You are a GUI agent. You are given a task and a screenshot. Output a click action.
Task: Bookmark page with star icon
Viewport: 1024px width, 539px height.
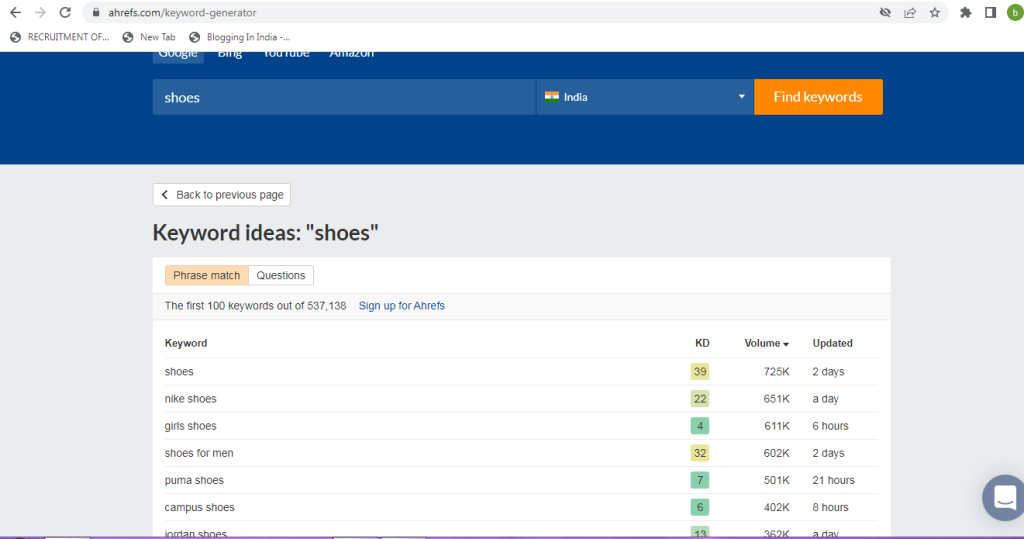[935, 12]
